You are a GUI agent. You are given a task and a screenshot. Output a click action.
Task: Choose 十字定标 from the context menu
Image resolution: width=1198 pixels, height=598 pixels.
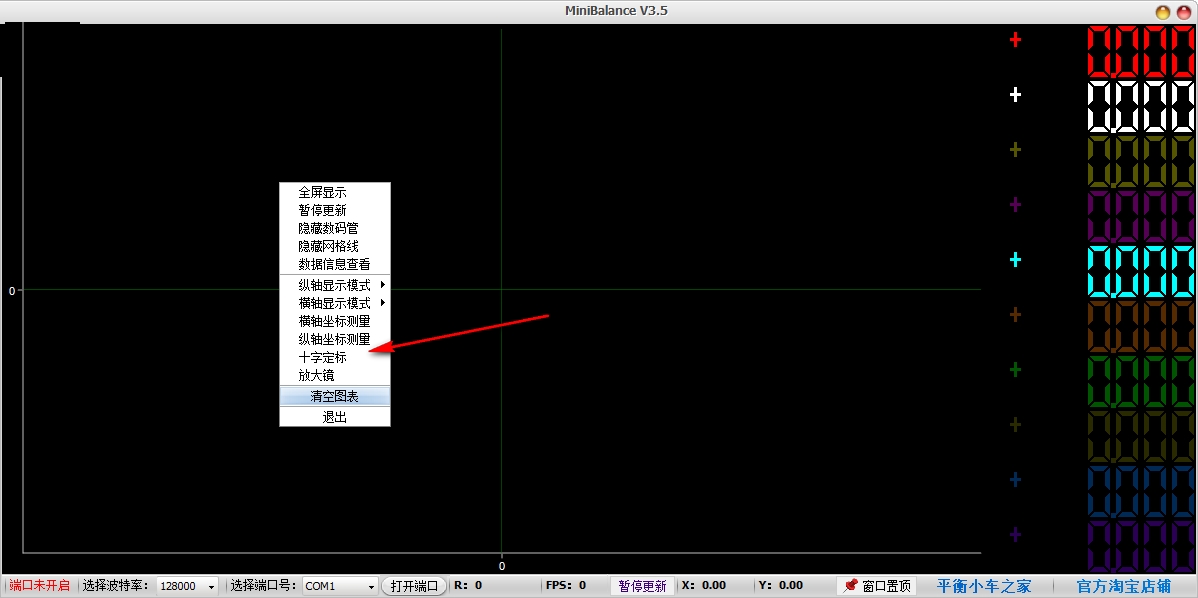[x=335, y=357]
